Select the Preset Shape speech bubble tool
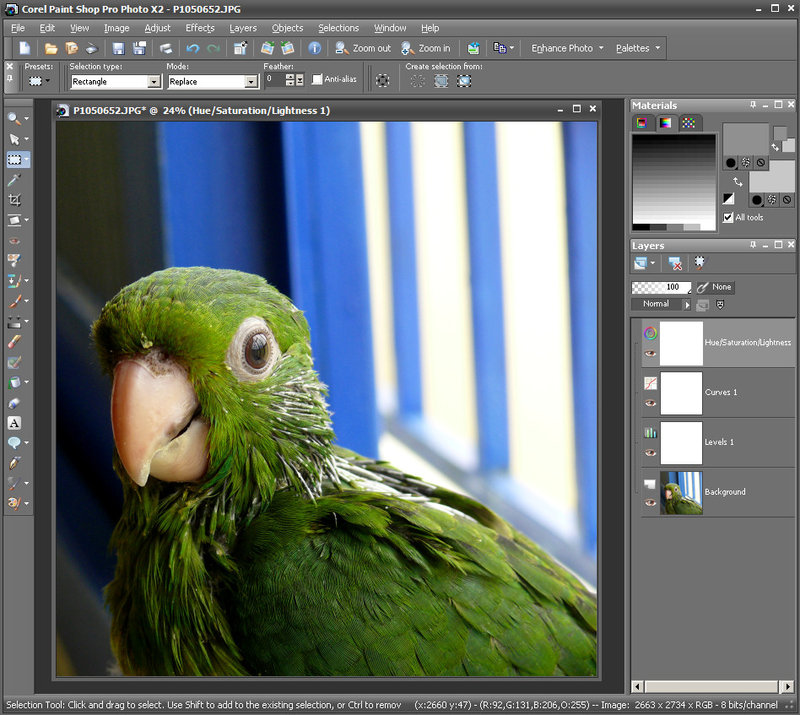Screen dimensions: 800x715 coord(14,443)
